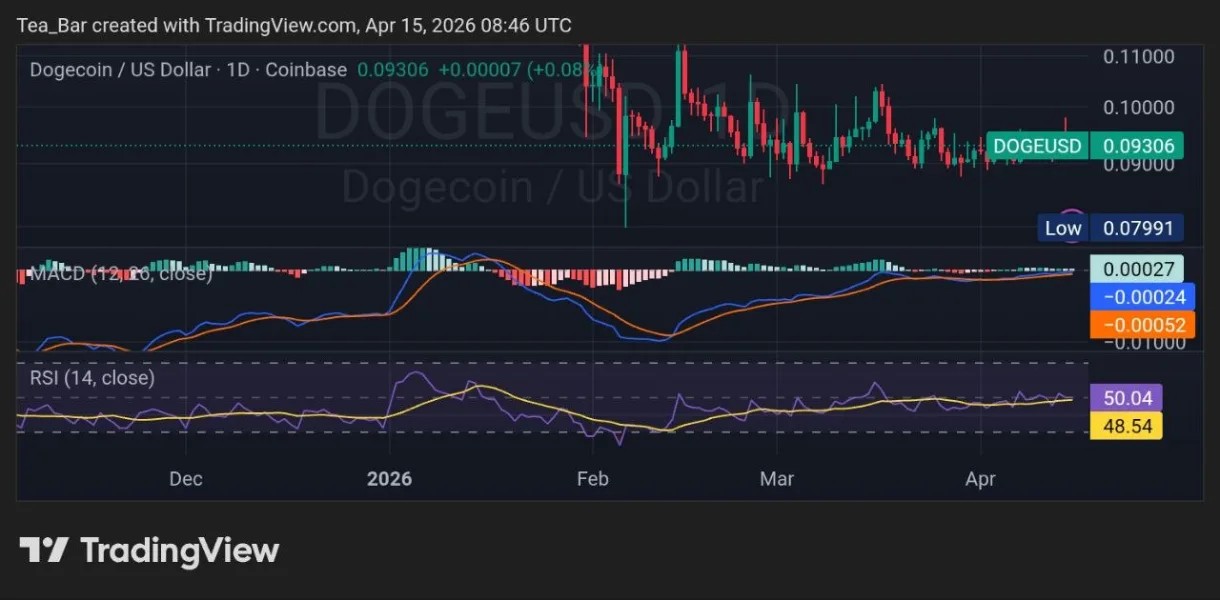This screenshot has height=600, width=1220.
Task: Select the Feb label on the time axis
Action: 592,479
